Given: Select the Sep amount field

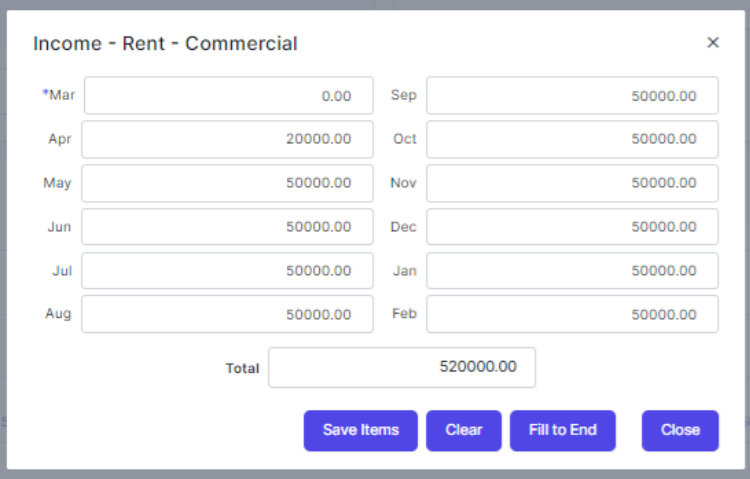Looking at the screenshot, I should tap(572, 95).
